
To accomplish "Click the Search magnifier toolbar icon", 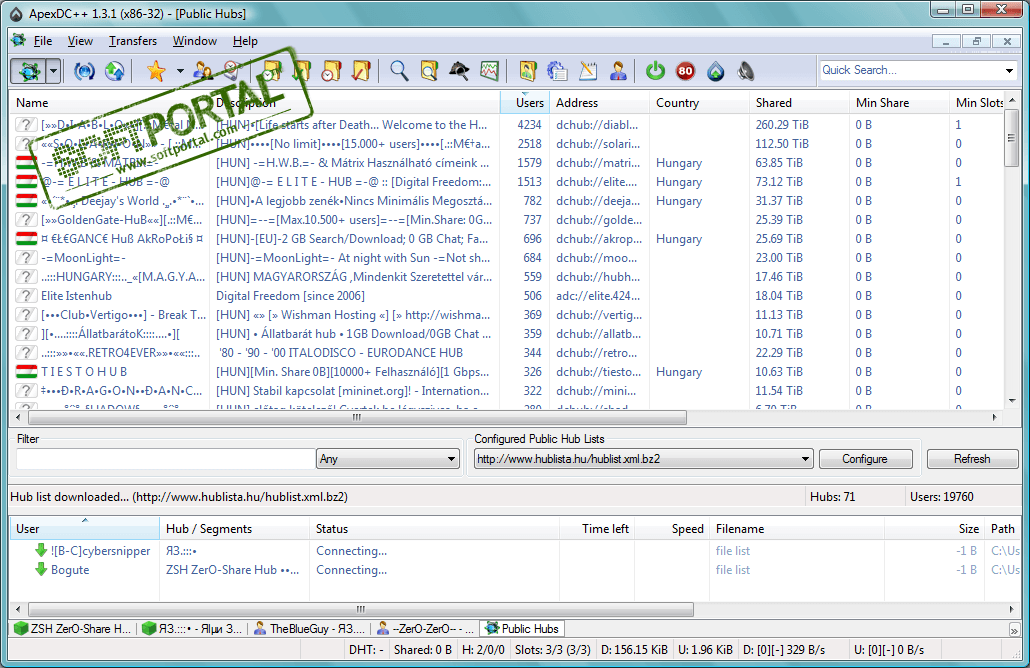I will tap(399, 71).
